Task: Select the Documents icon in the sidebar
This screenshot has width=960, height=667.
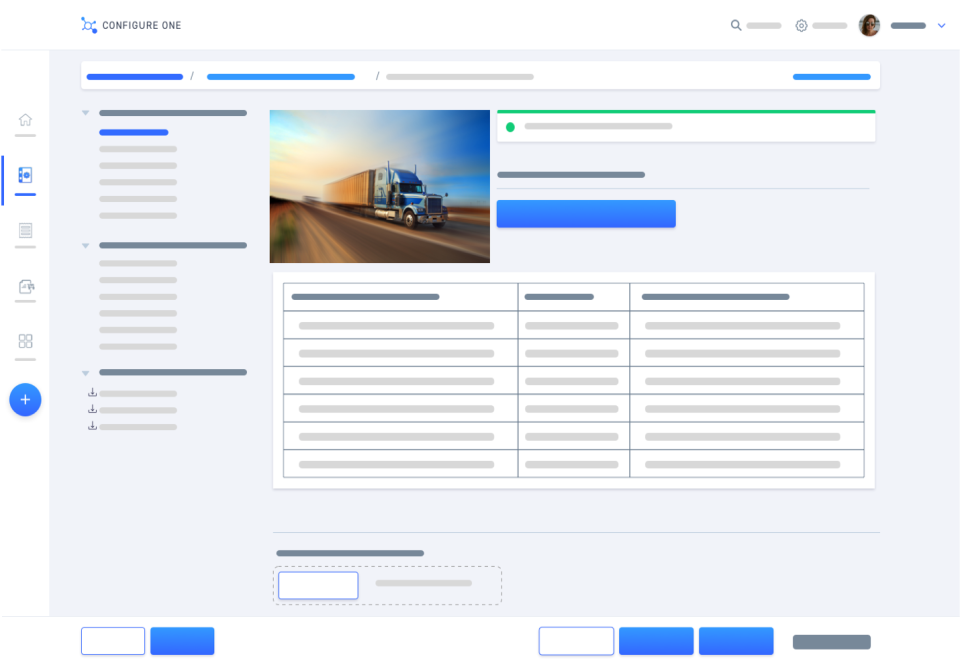Action: point(25,231)
